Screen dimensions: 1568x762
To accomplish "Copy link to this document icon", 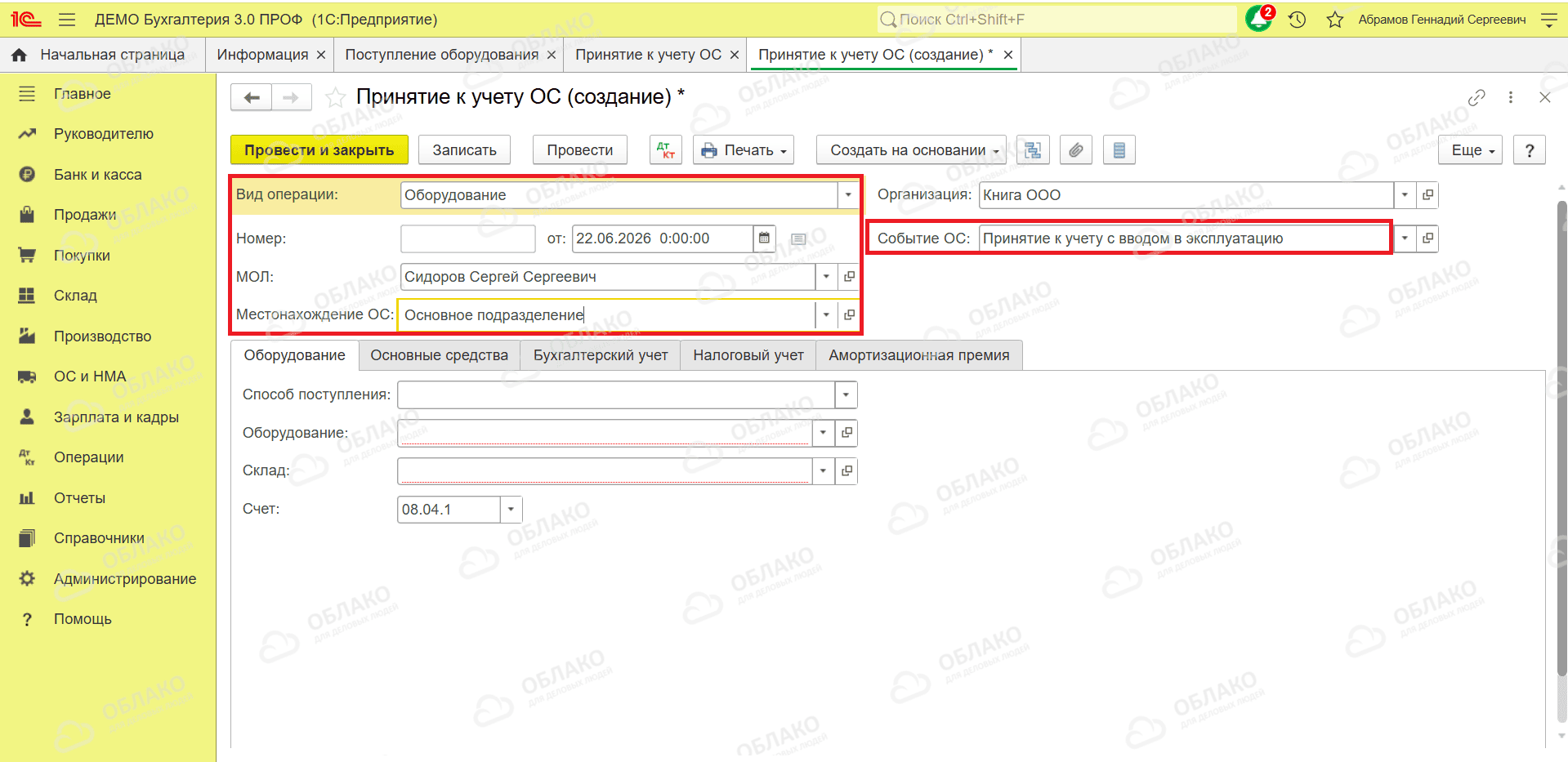I will pos(1476,98).
